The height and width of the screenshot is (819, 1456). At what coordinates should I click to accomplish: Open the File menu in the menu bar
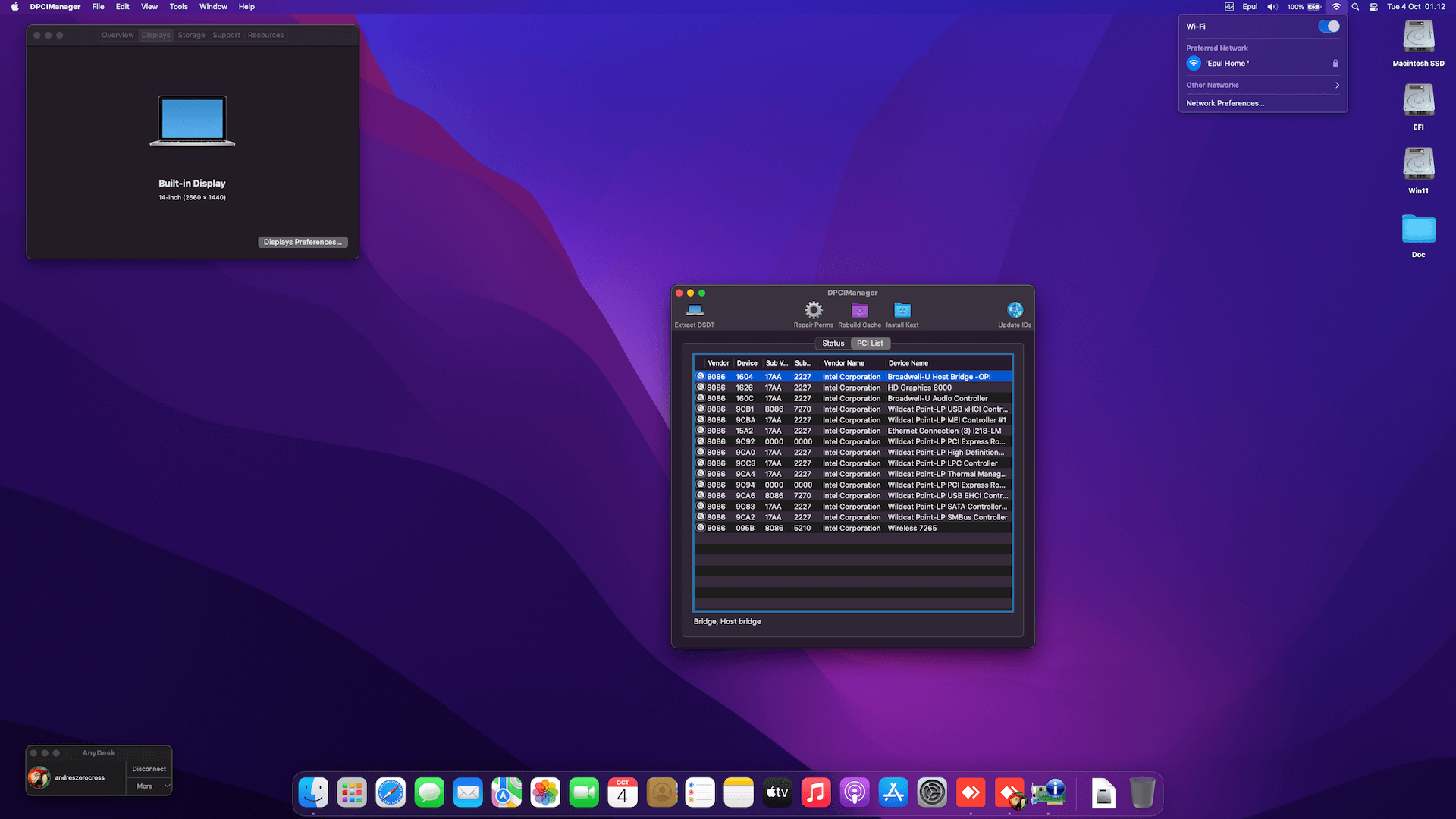point(98,7)
